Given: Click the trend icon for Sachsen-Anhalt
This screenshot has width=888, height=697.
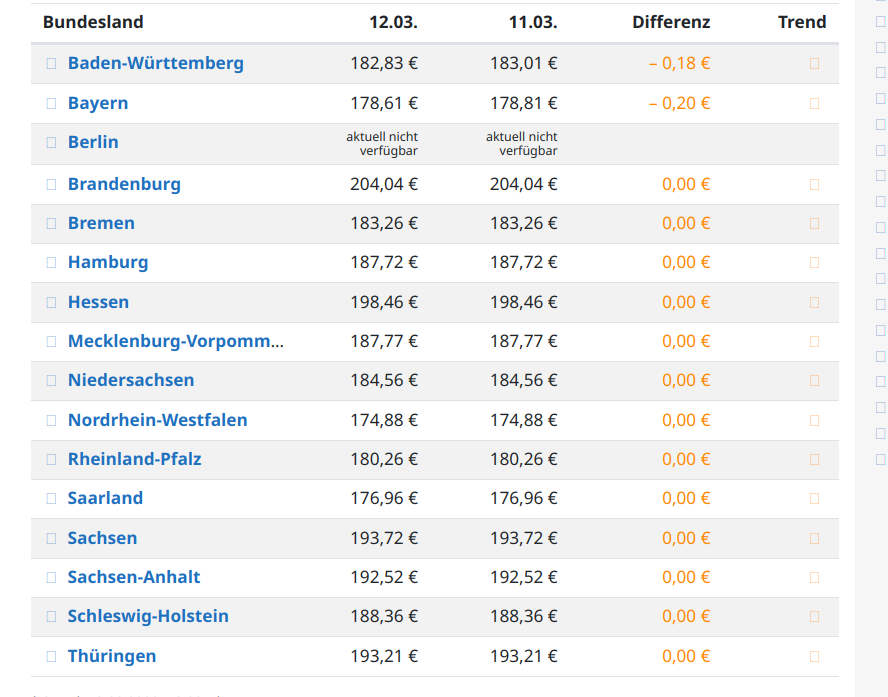Looking at the screenshot, I should [814, 578].
